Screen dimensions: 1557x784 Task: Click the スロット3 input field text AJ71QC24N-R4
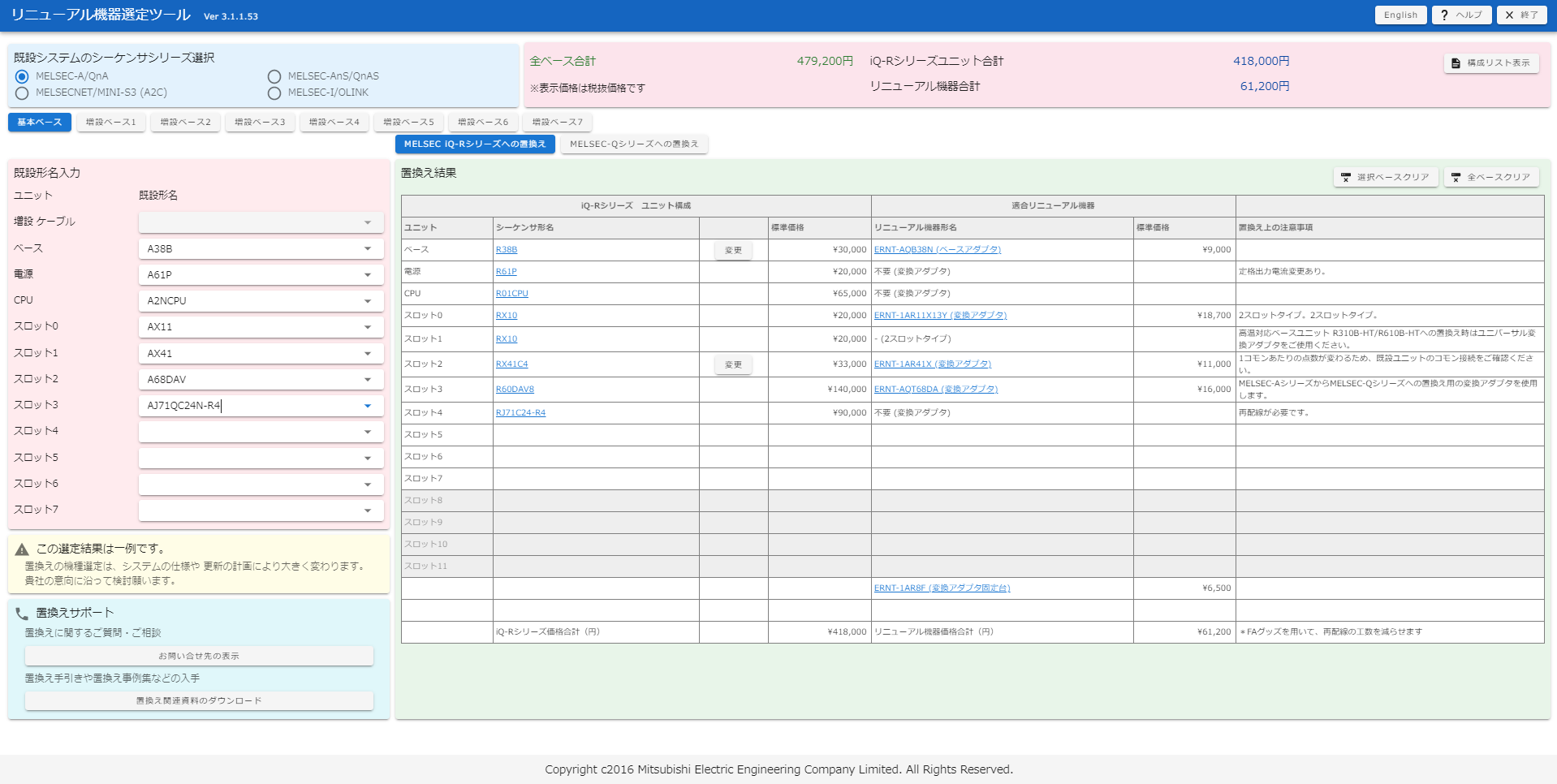tap(184, 406)
